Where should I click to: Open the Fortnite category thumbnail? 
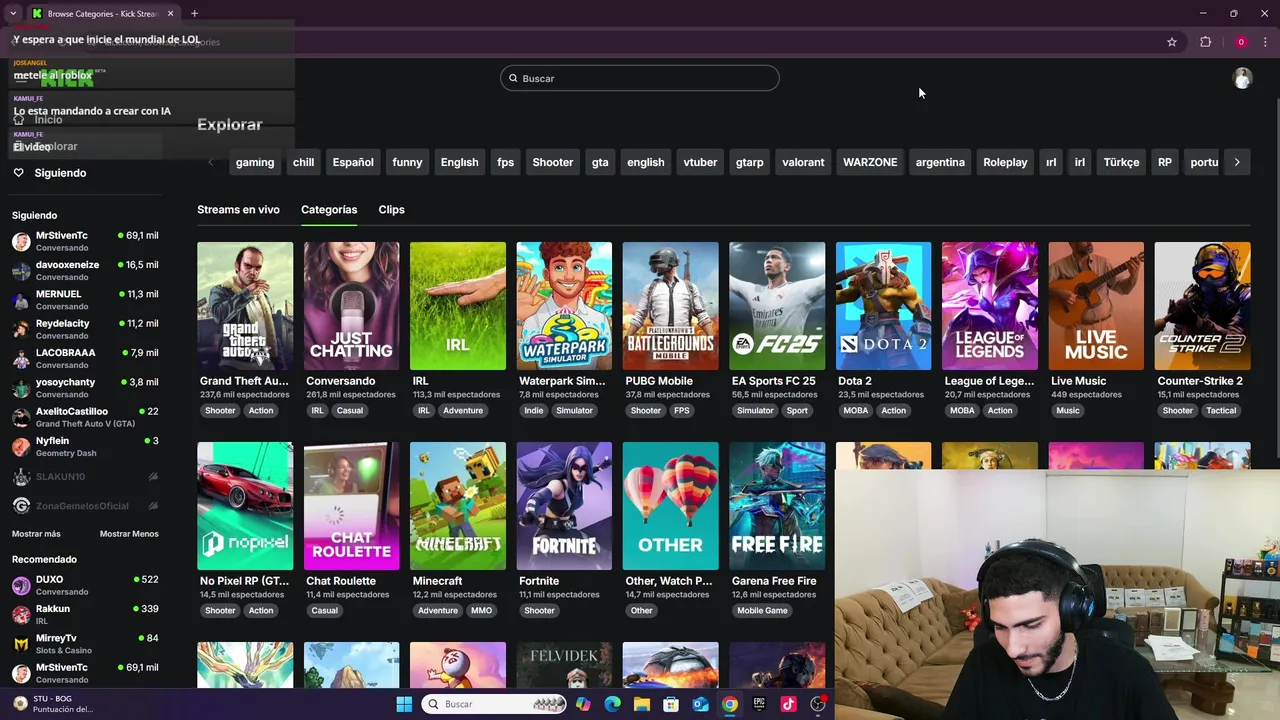point(564,506)
